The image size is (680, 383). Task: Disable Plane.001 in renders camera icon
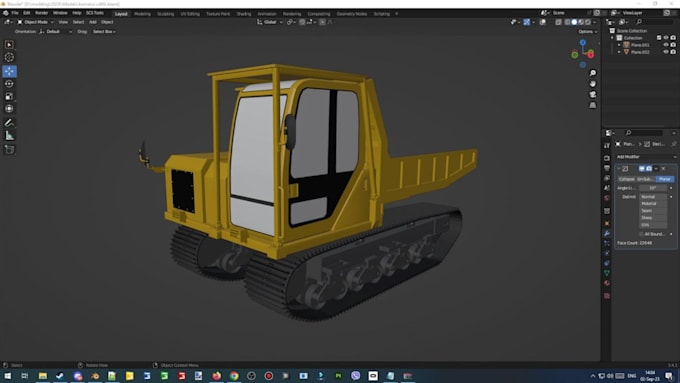pos(673,45)
